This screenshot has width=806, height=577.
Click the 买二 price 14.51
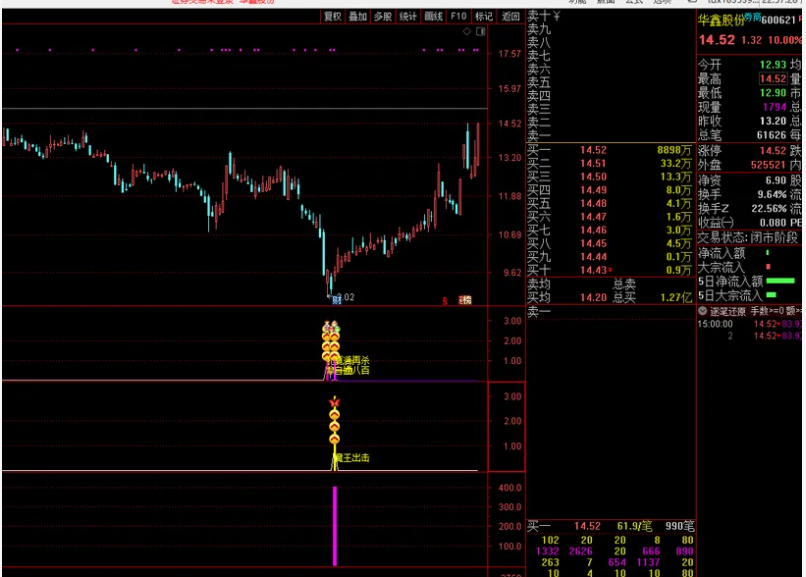coord(593,163)
